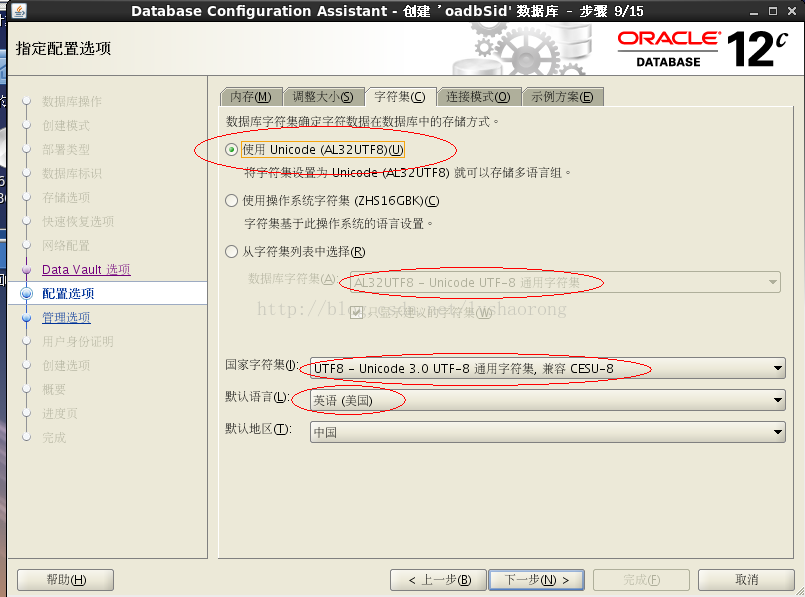This screenshot has width=805, height=597.
Task: Click the 管理选项 step bullet icon
Action: coord(26,318)
